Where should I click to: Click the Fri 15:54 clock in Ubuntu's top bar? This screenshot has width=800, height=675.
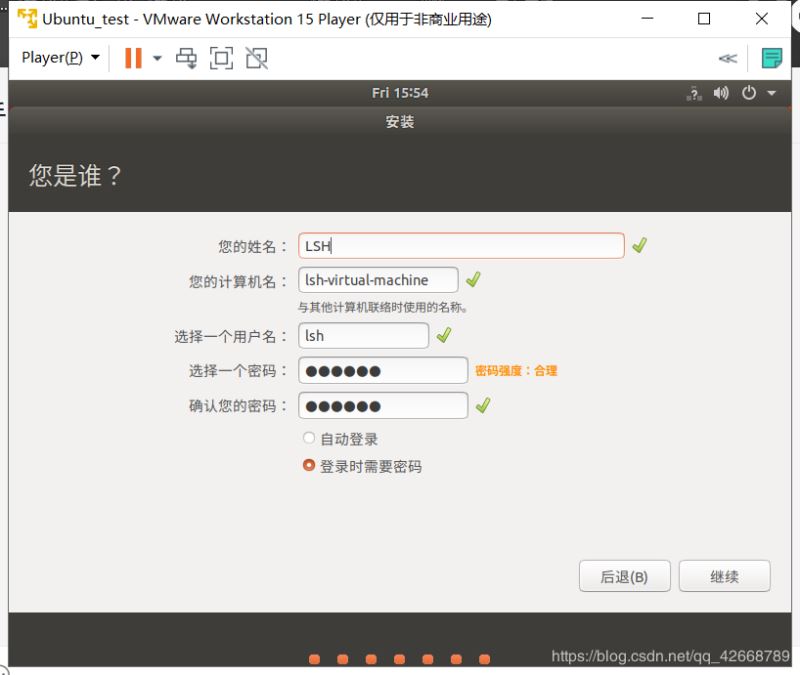401,92
